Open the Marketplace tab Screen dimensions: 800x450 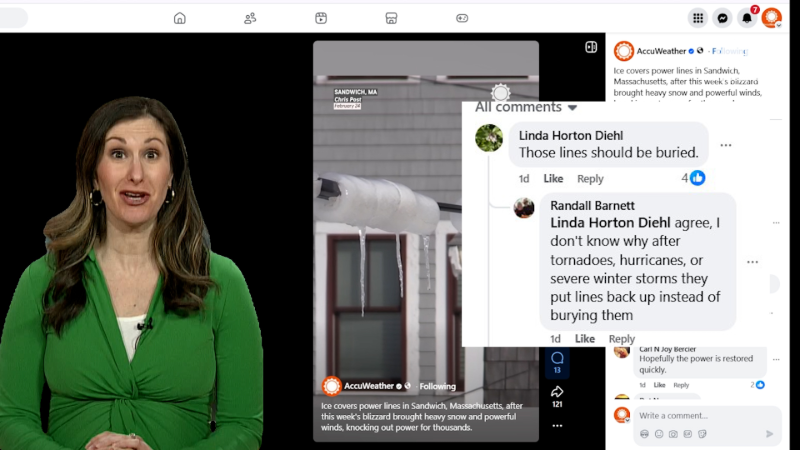coord(391,18)
